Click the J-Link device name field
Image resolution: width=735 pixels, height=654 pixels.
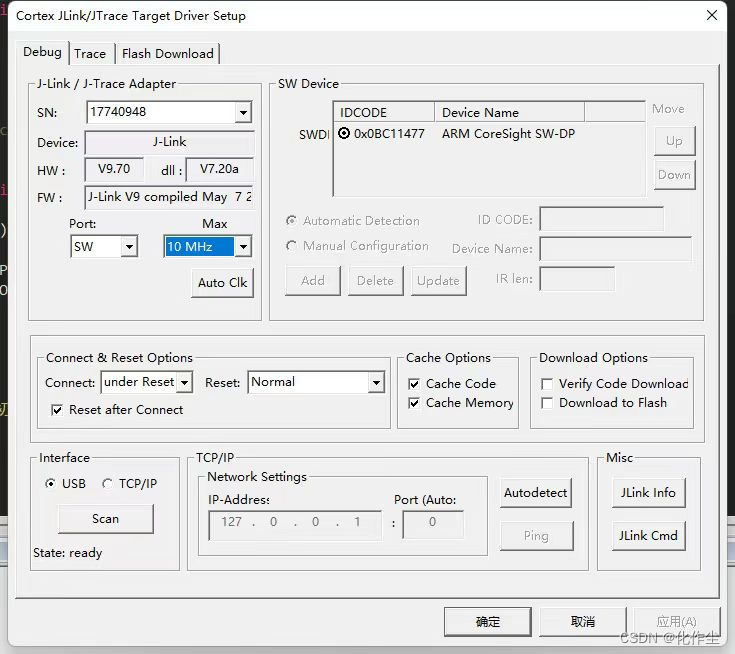[x=169, y=142]
